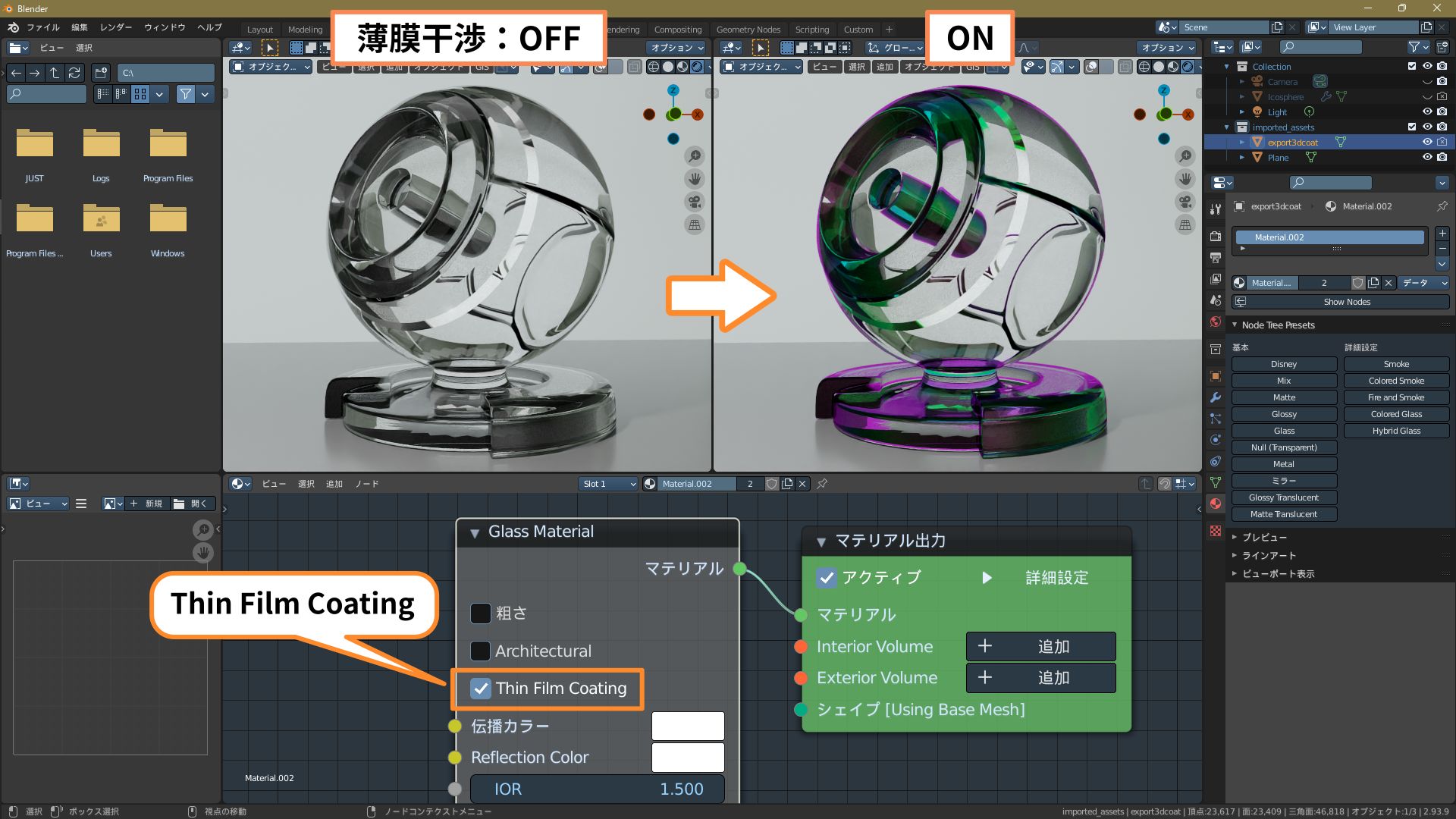
Task: Uncheck the imported_assets collection checkbox
Action: tap(1412, 127)
